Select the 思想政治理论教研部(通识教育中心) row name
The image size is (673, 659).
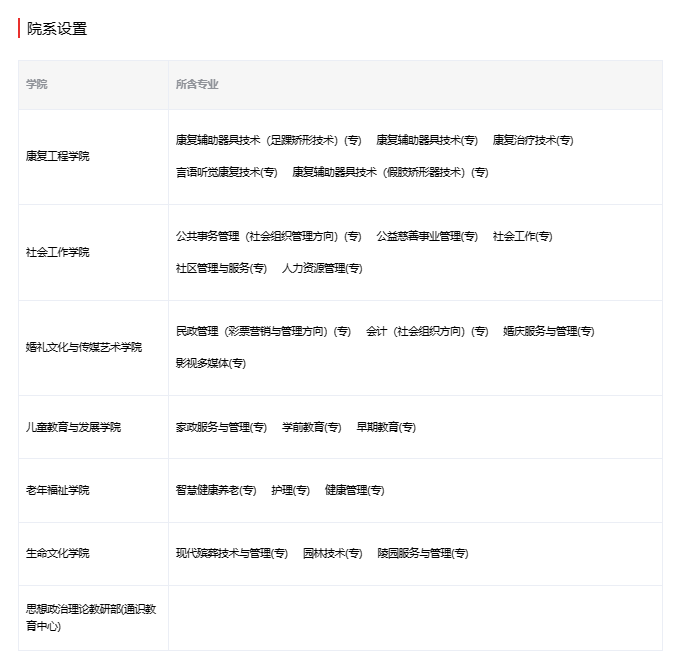[x=91, y=617]
